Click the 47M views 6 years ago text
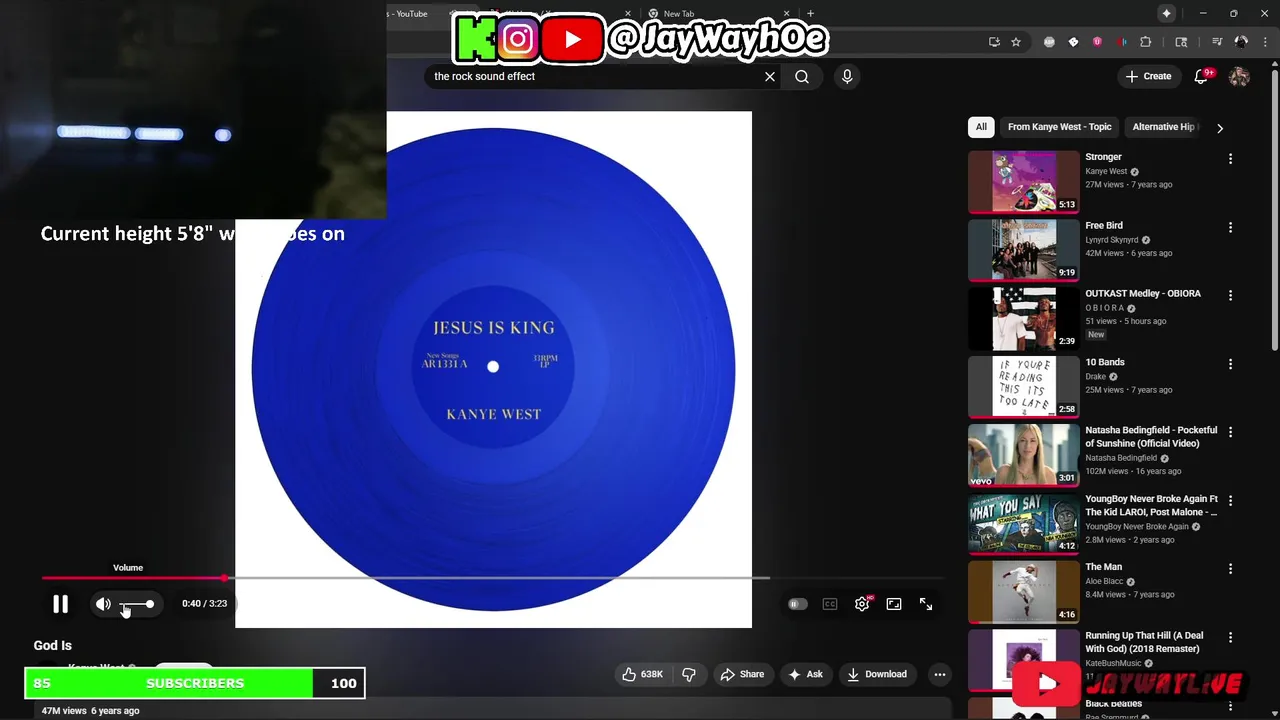The image size is (1280, 720). [x=90, y=711]
